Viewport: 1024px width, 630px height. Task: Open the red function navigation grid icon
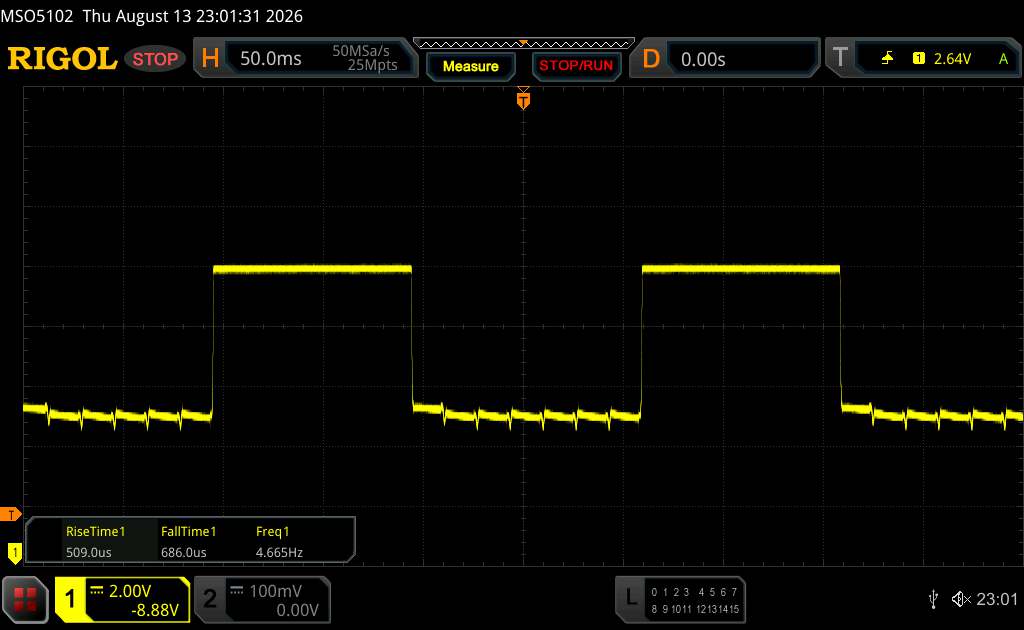25,599
